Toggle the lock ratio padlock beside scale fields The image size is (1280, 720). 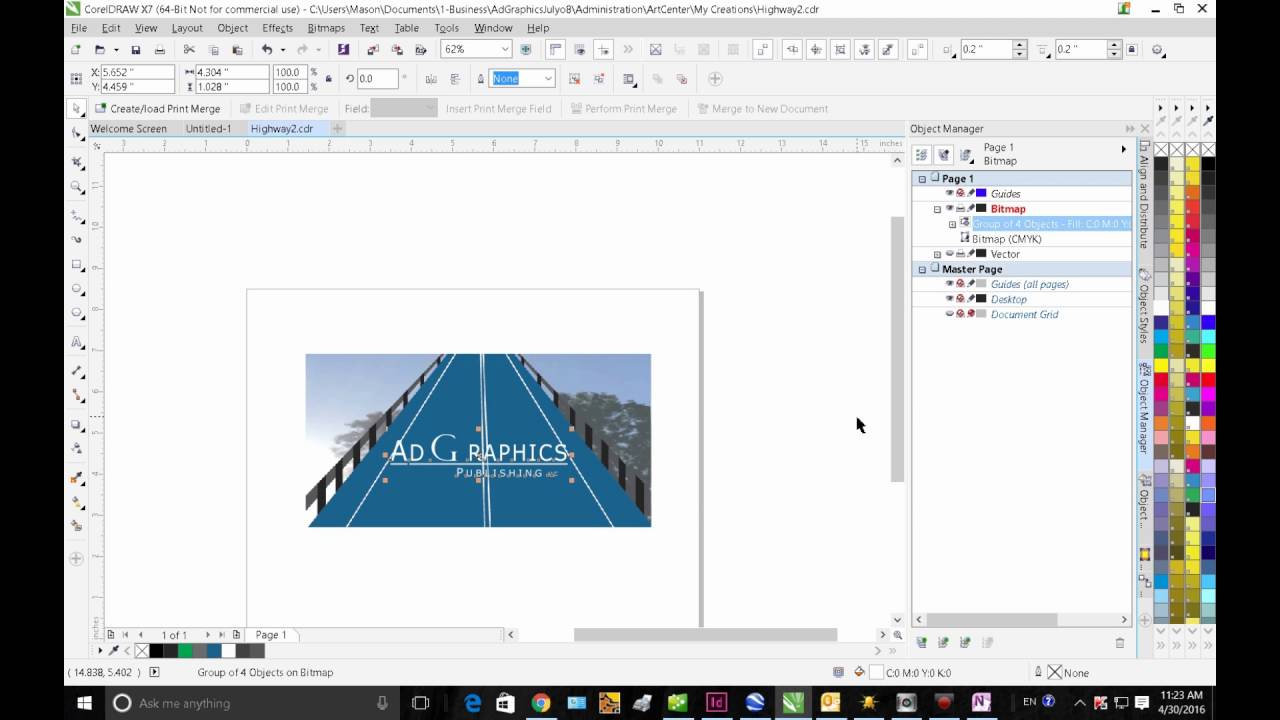(328, 78)
